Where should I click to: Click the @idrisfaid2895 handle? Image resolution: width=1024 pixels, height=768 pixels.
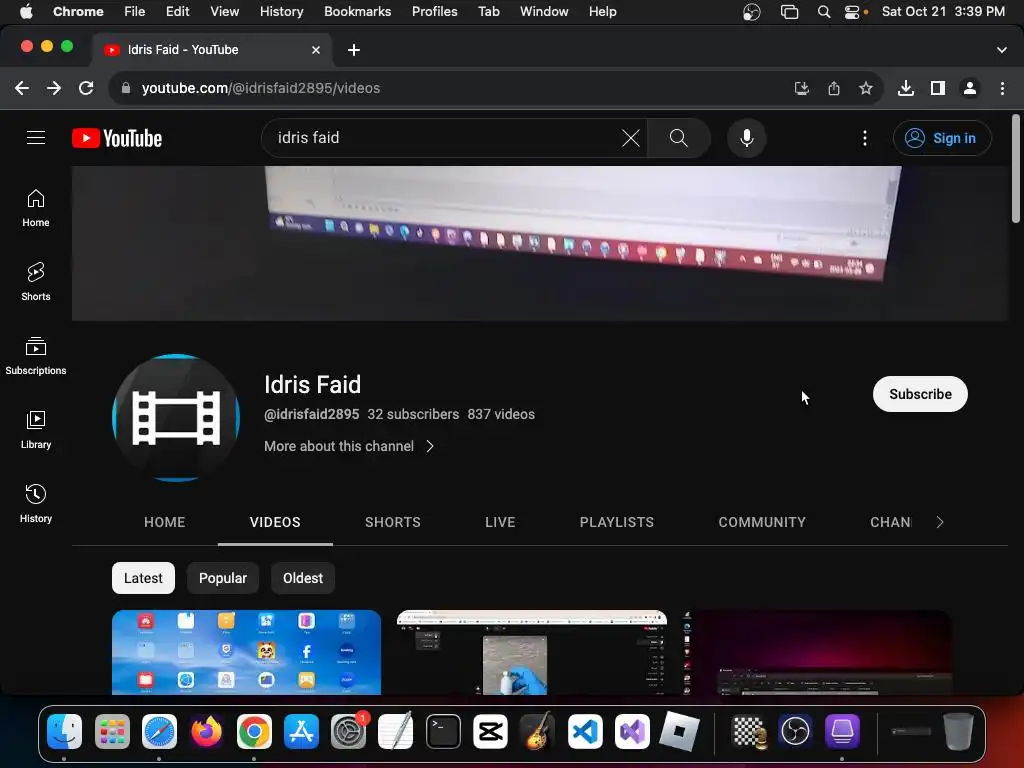pos(312,414)
